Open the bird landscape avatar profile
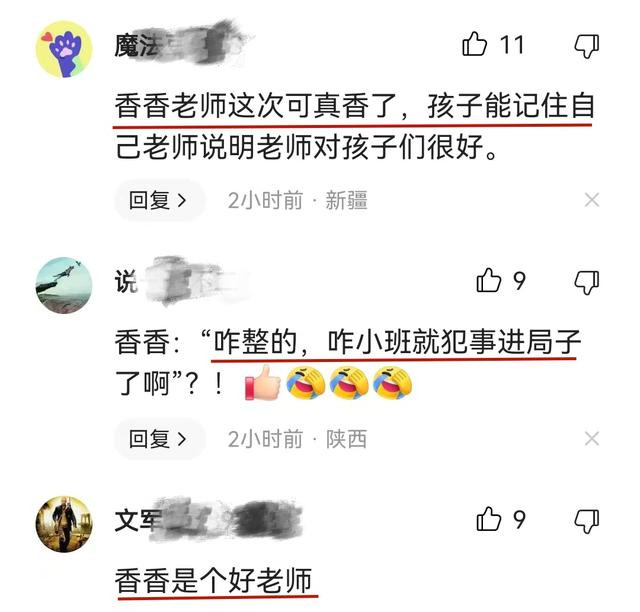This screenshot has width=640, height=612. coord(64,285)
